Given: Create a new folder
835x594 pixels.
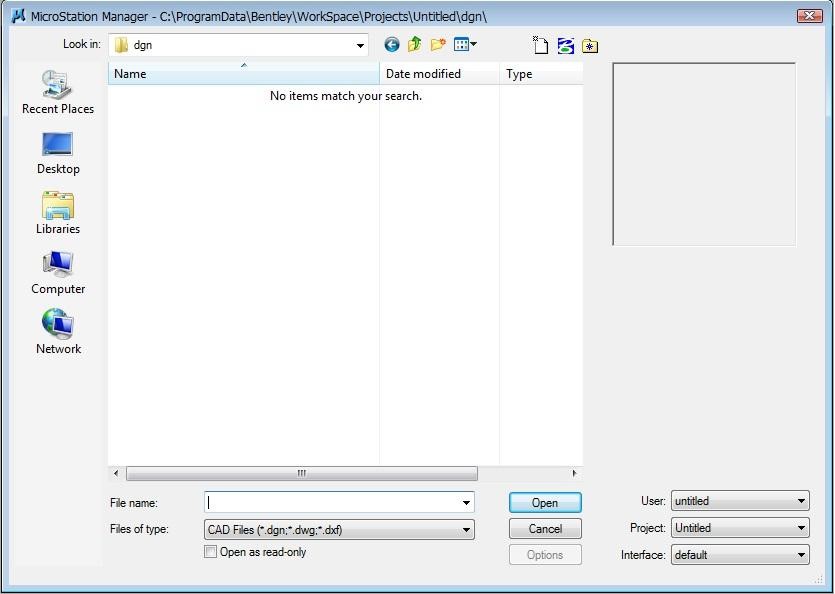Looking at the screenshot, I should 438,45.
